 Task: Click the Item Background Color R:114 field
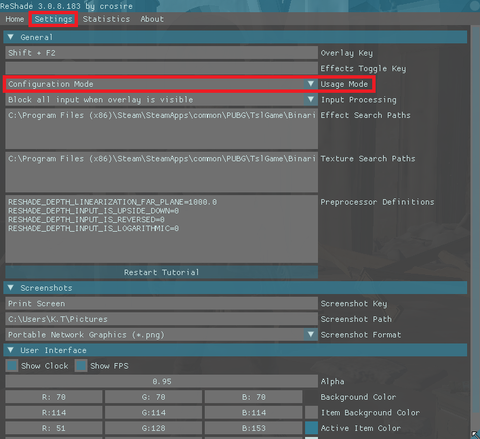pos(54,413)
